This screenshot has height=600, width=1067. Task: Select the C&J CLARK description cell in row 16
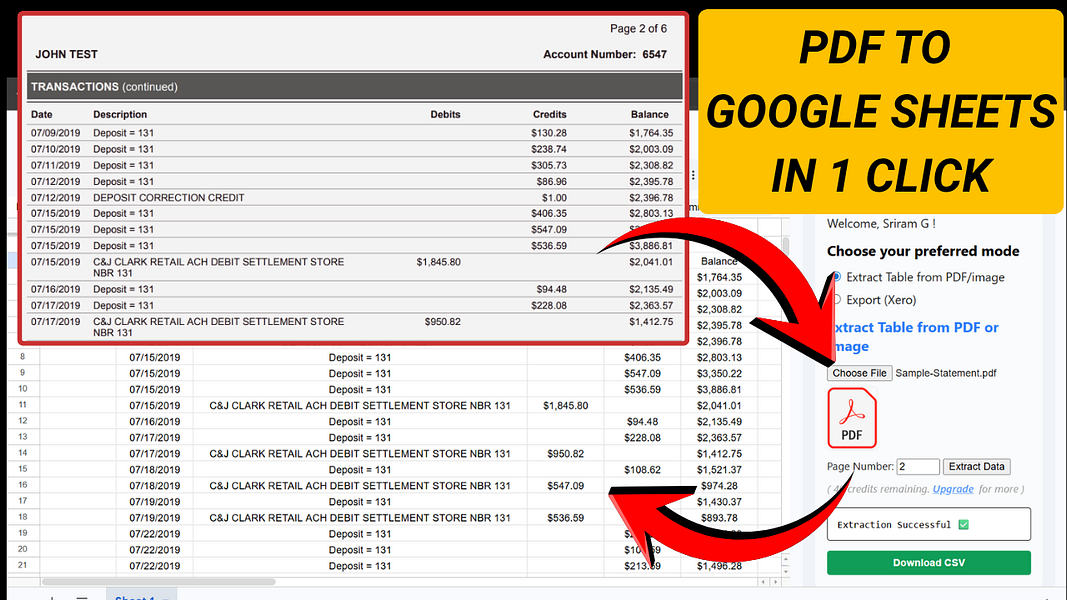tap(360, 486)
